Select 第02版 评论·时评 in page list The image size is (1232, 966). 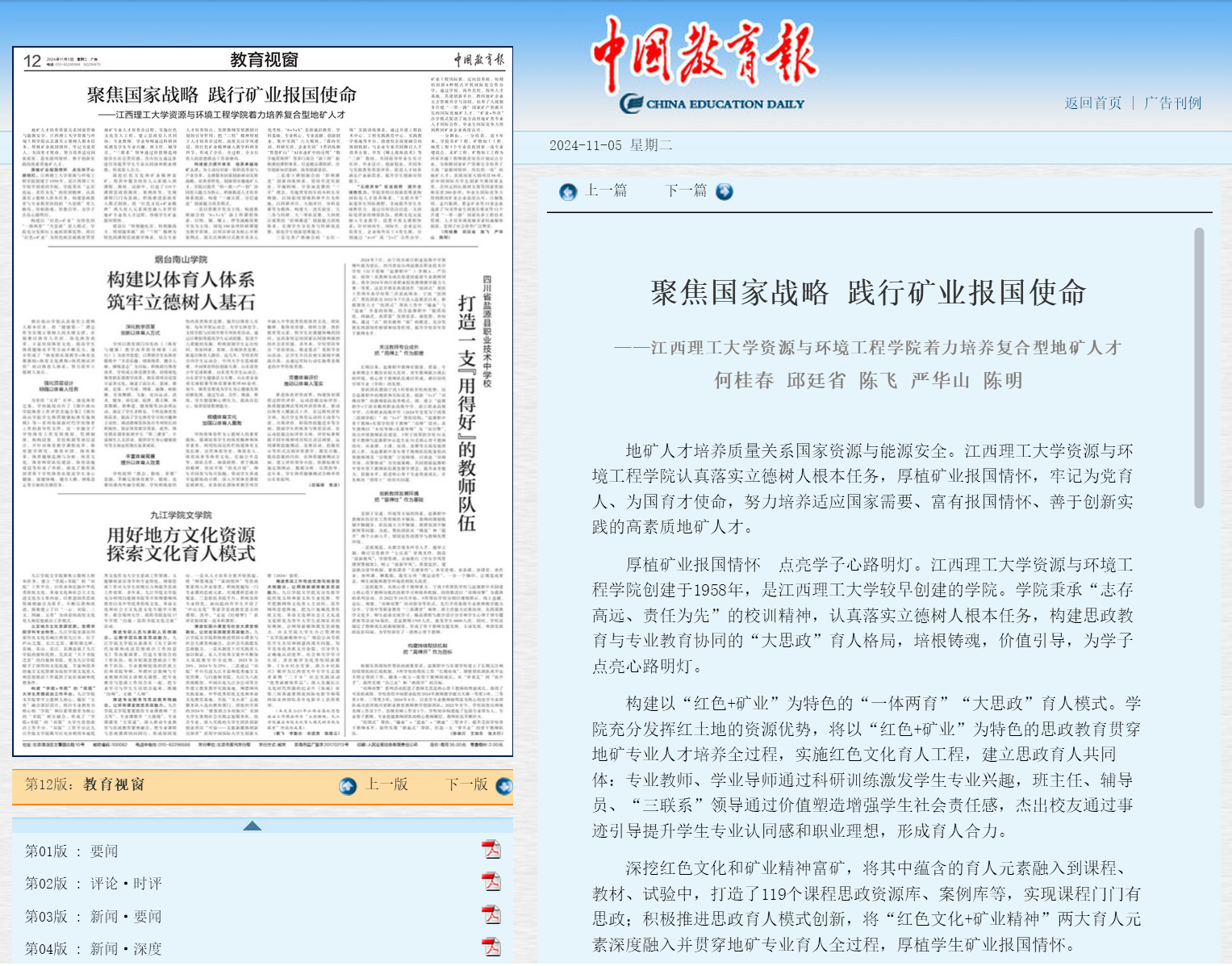93,884
